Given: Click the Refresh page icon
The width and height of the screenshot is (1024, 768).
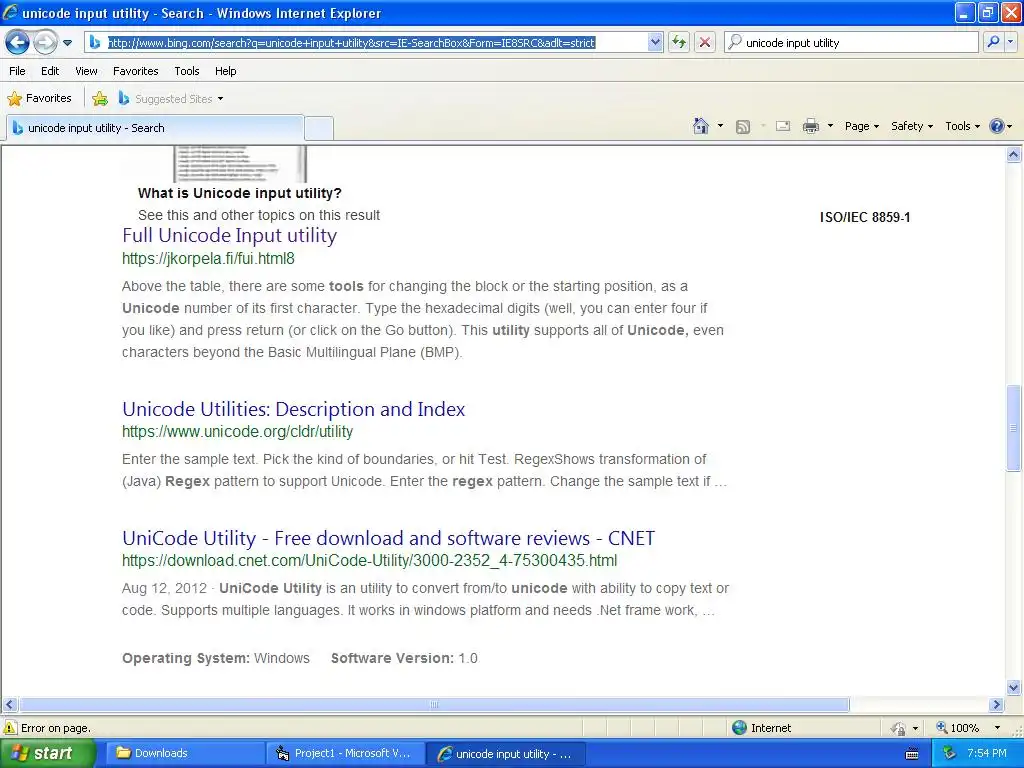Looking at the screenshot, I should tap(679, 42).
